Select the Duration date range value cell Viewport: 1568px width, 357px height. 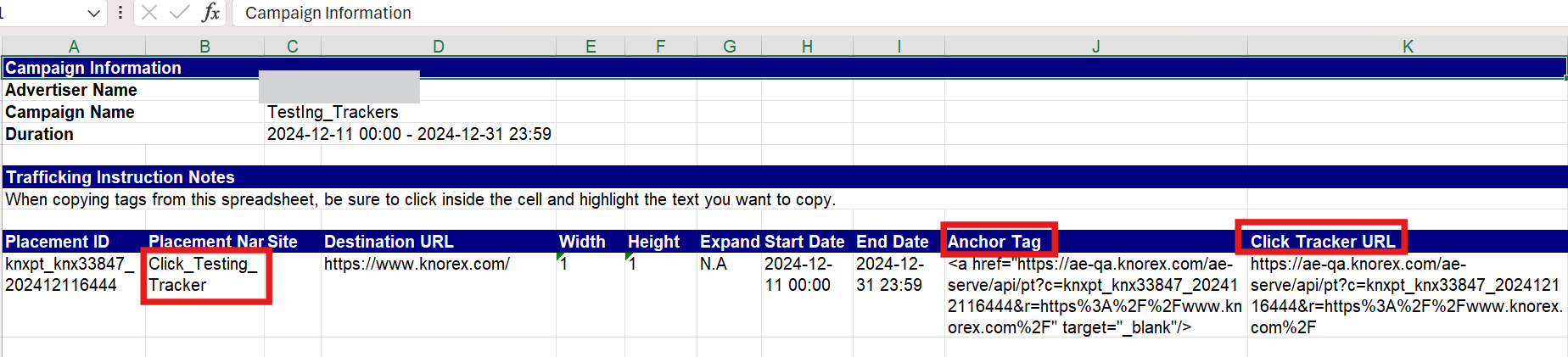tap(409, 134)
